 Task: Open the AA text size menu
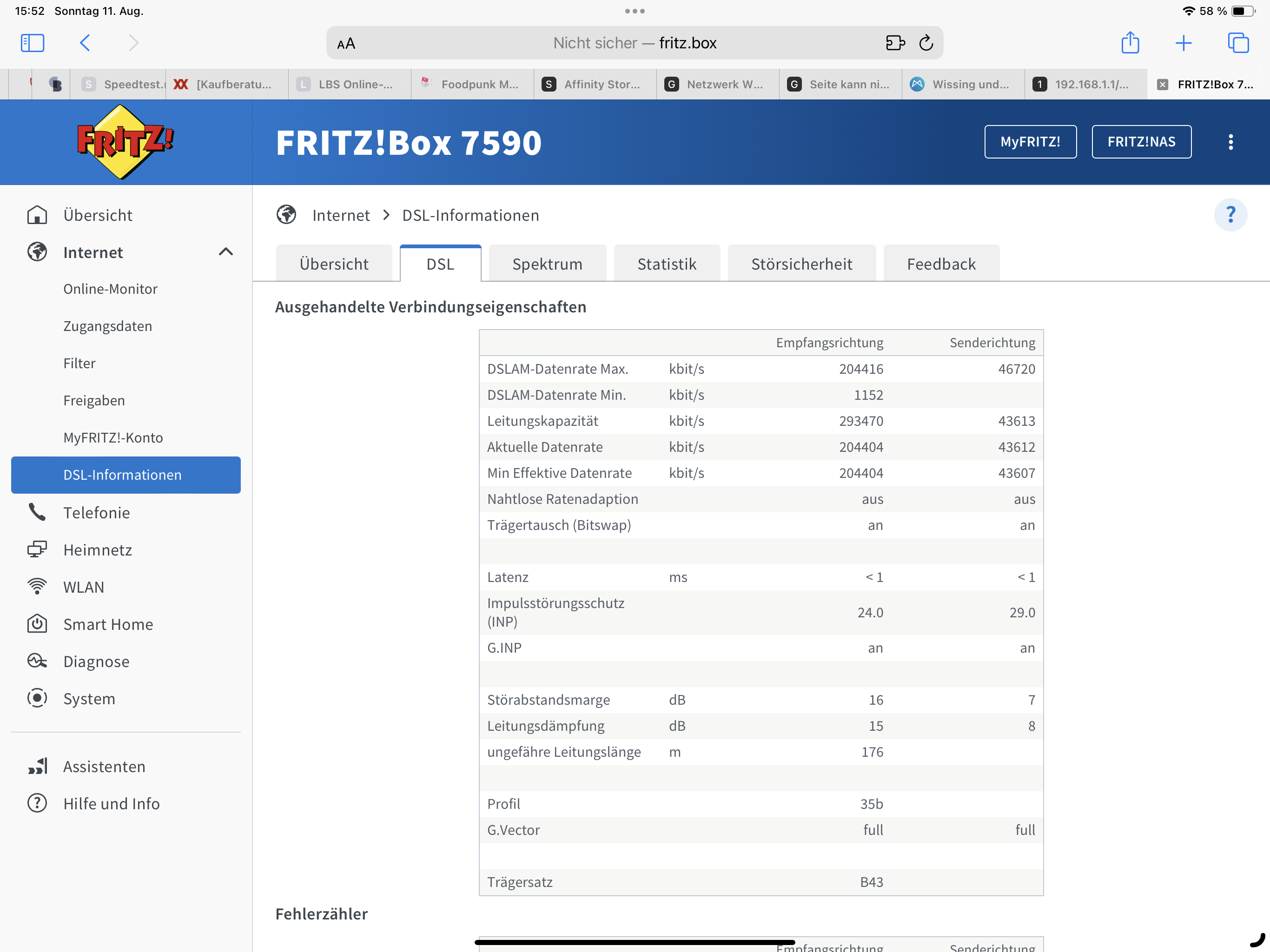346,44
